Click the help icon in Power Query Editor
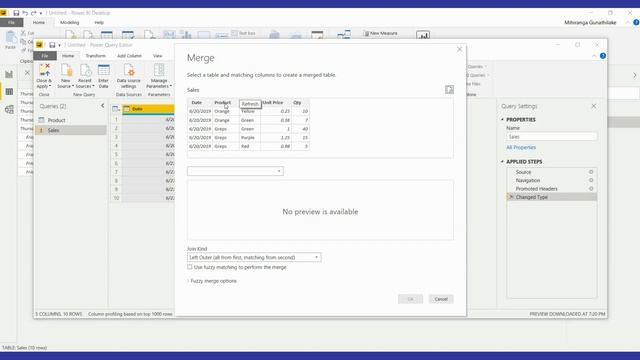The image size is (640, 360). (603, 56)
